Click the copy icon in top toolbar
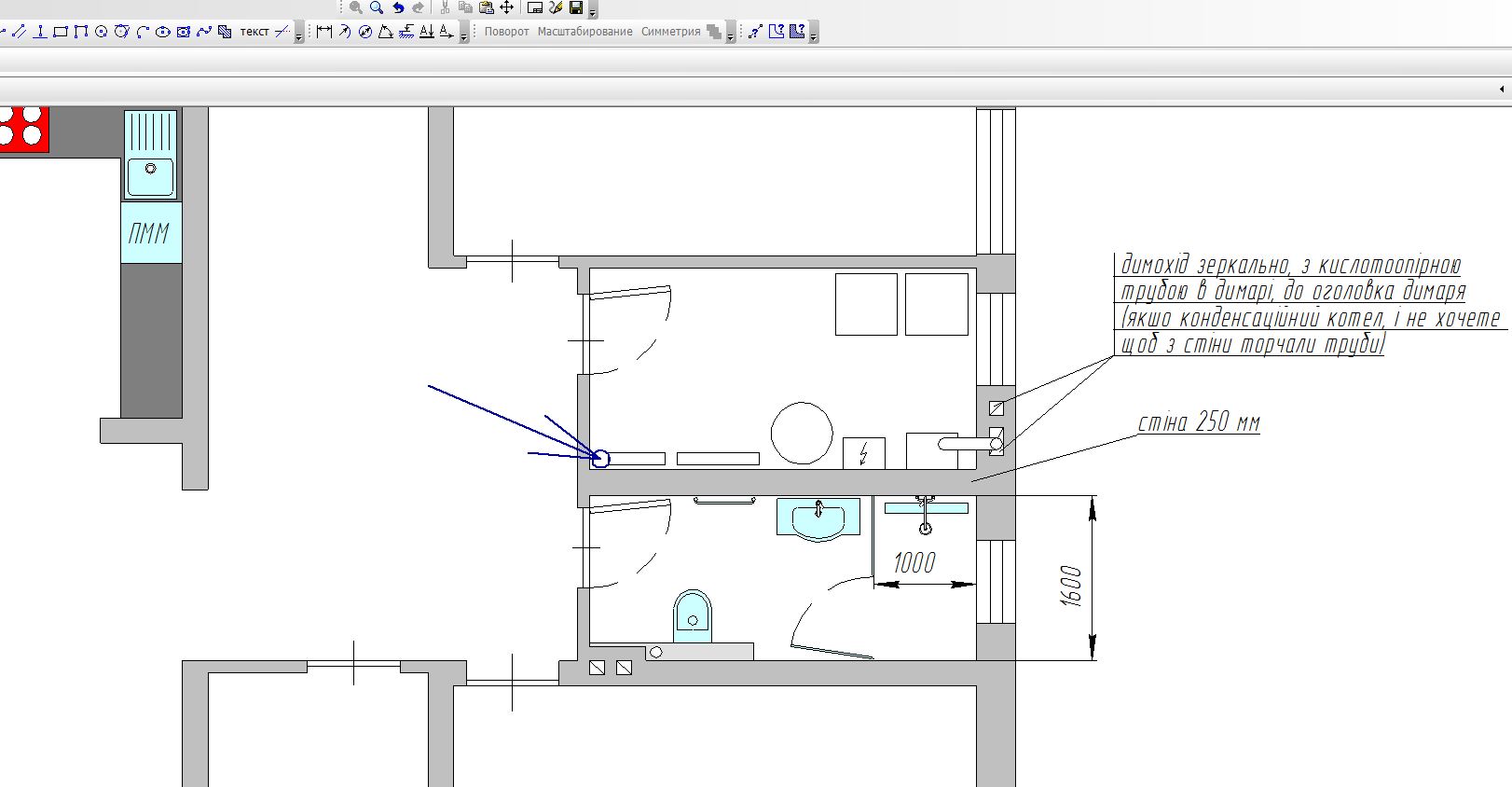Screen dimensions: 1512x787 [465, 7]
